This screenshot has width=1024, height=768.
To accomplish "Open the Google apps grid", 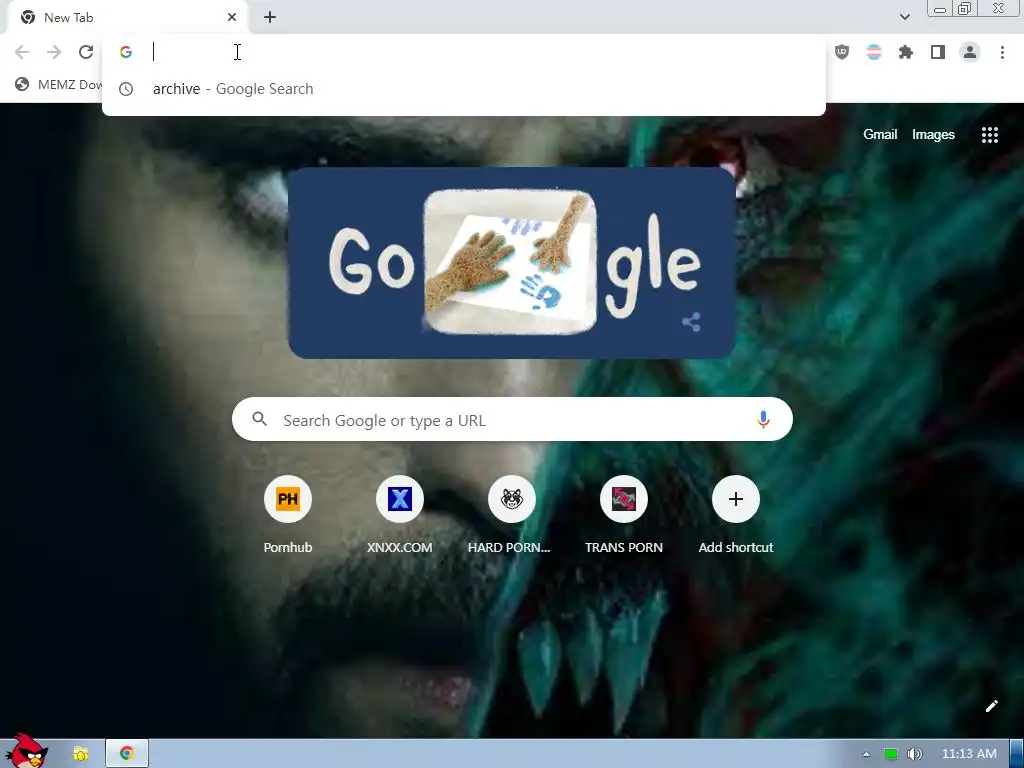I will 990,135.
